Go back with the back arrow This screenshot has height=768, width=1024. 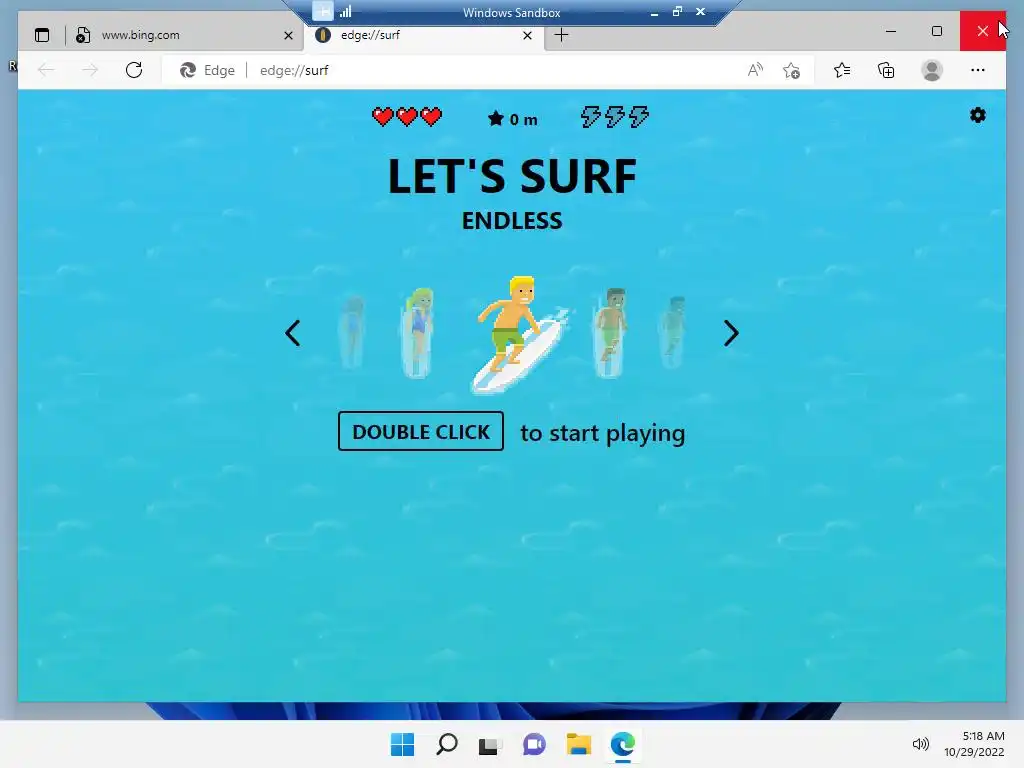tap(46, 70)
